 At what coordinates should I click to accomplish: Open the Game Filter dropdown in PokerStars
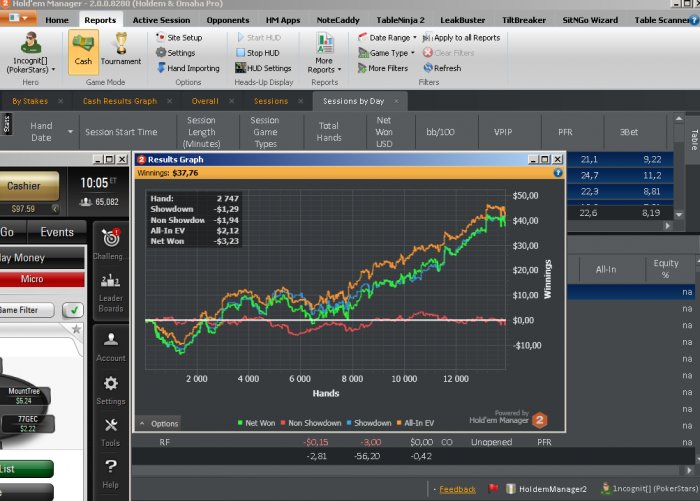(x=27, y=310)
